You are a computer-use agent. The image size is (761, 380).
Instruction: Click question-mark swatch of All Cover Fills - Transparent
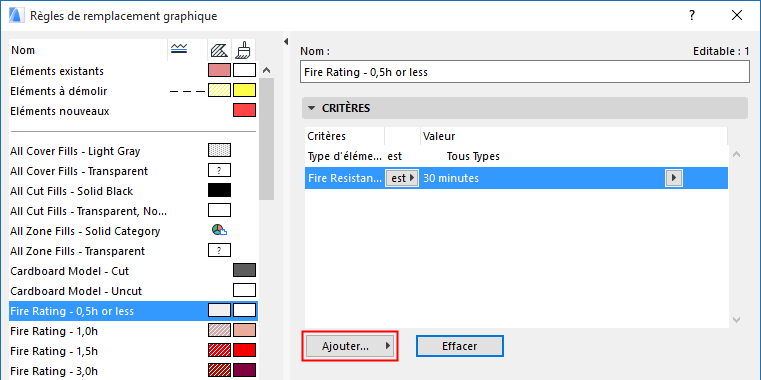tap(219, 170)
